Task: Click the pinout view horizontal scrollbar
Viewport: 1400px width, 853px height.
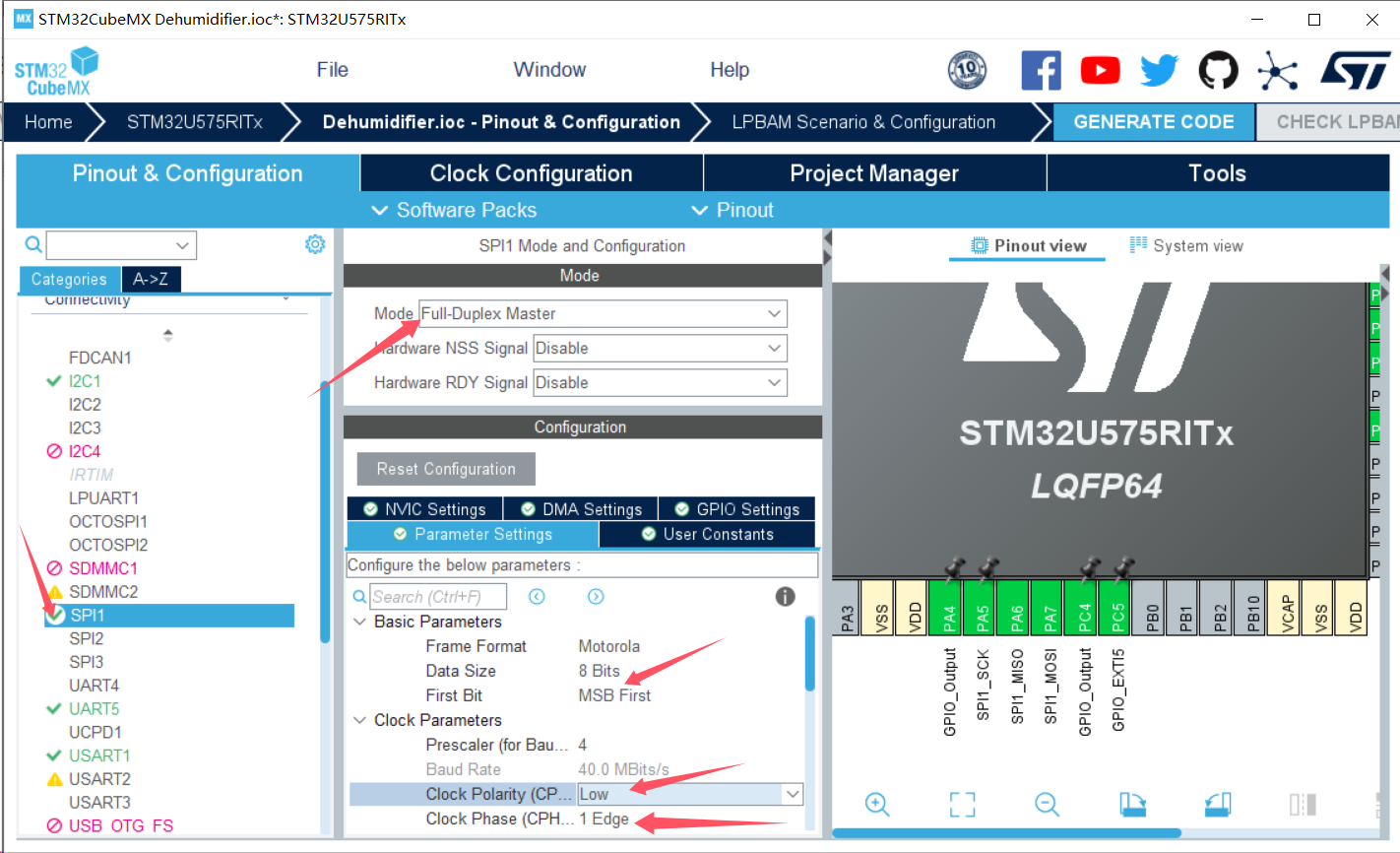Action: (x=1007, y=833)
